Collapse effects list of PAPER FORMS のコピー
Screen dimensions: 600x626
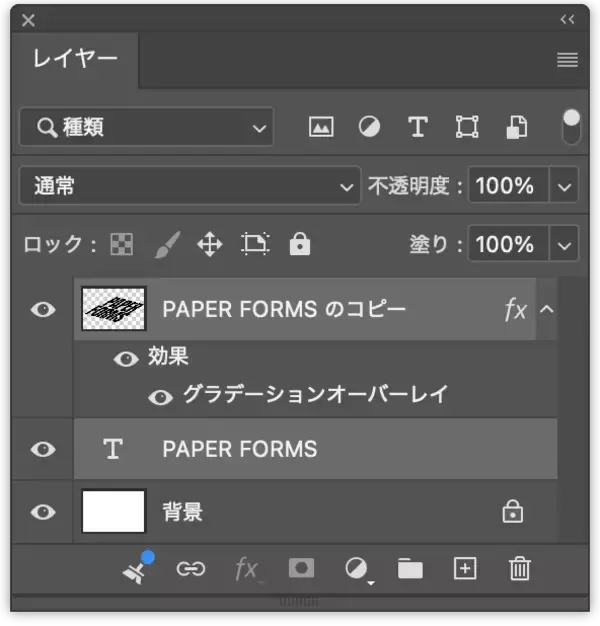click(x=547, y=309)
